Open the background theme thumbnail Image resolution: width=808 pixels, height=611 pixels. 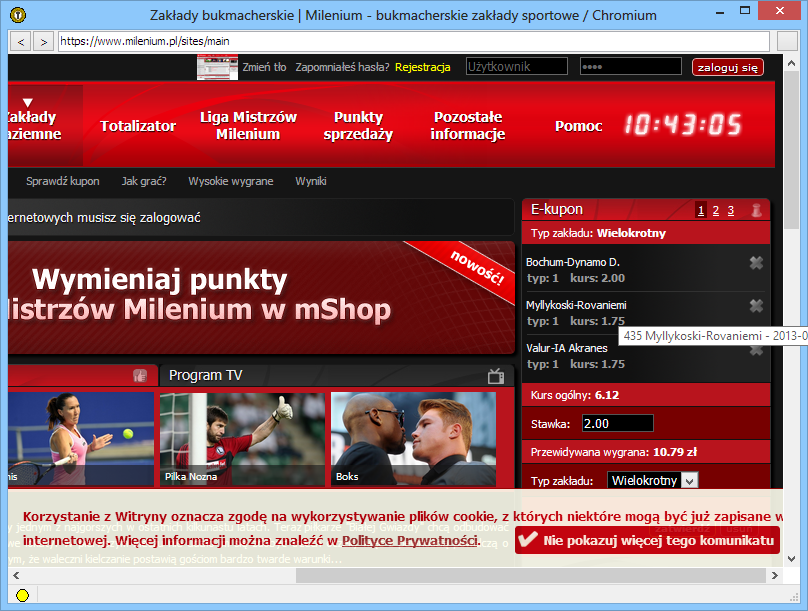click(217, 67)
